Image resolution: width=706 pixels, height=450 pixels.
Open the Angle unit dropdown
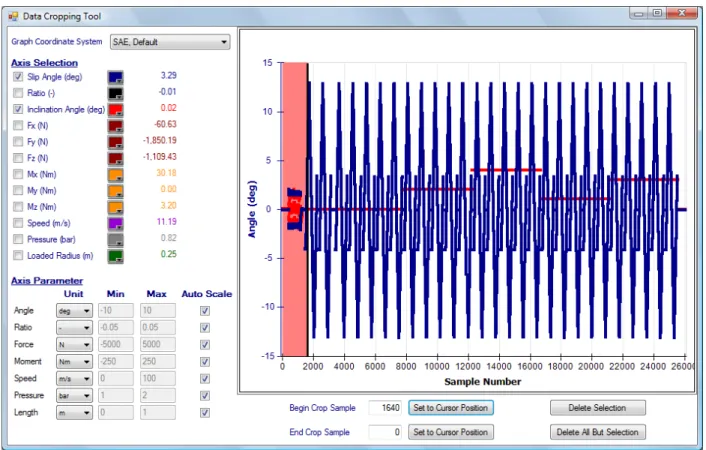[x=74, y=311]
